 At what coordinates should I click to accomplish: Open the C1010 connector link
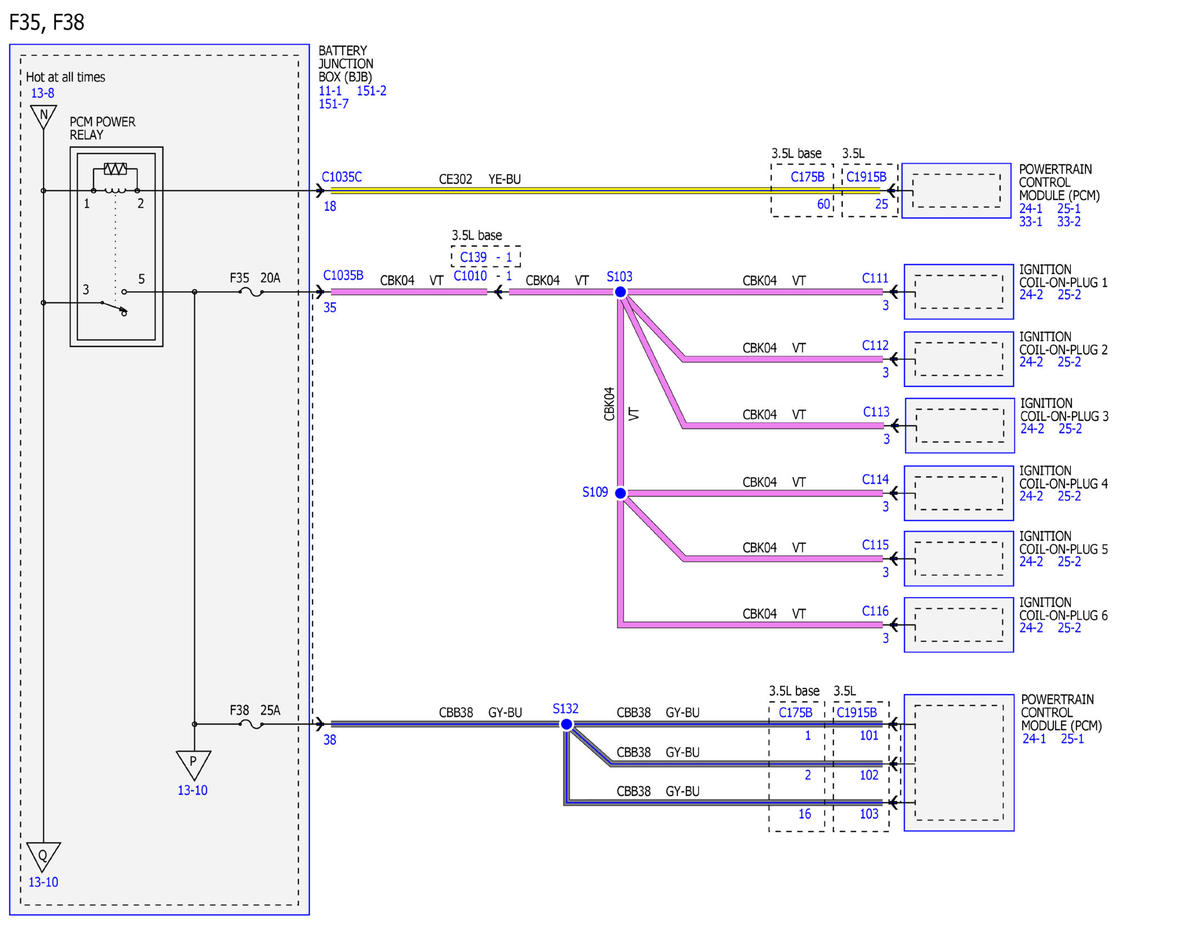(x=469, y=276)
